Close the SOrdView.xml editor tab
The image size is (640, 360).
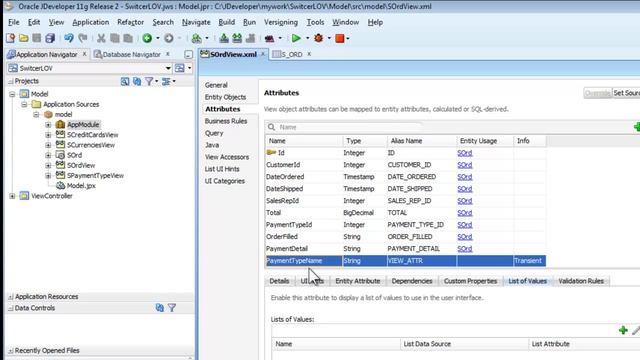(x=263, y=54)
